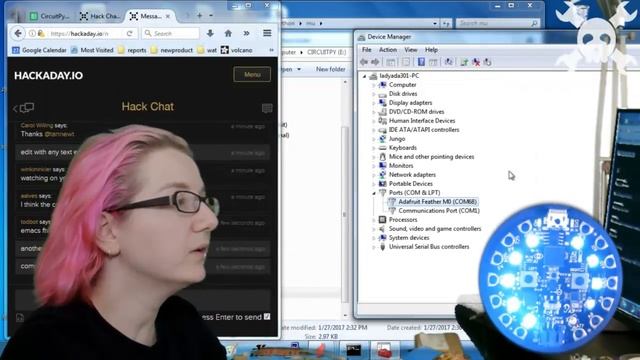This screenshot has width=640, height=360.
Task: Select the IDE ATA/ATAPI controllers item
Action: [424, 130]
